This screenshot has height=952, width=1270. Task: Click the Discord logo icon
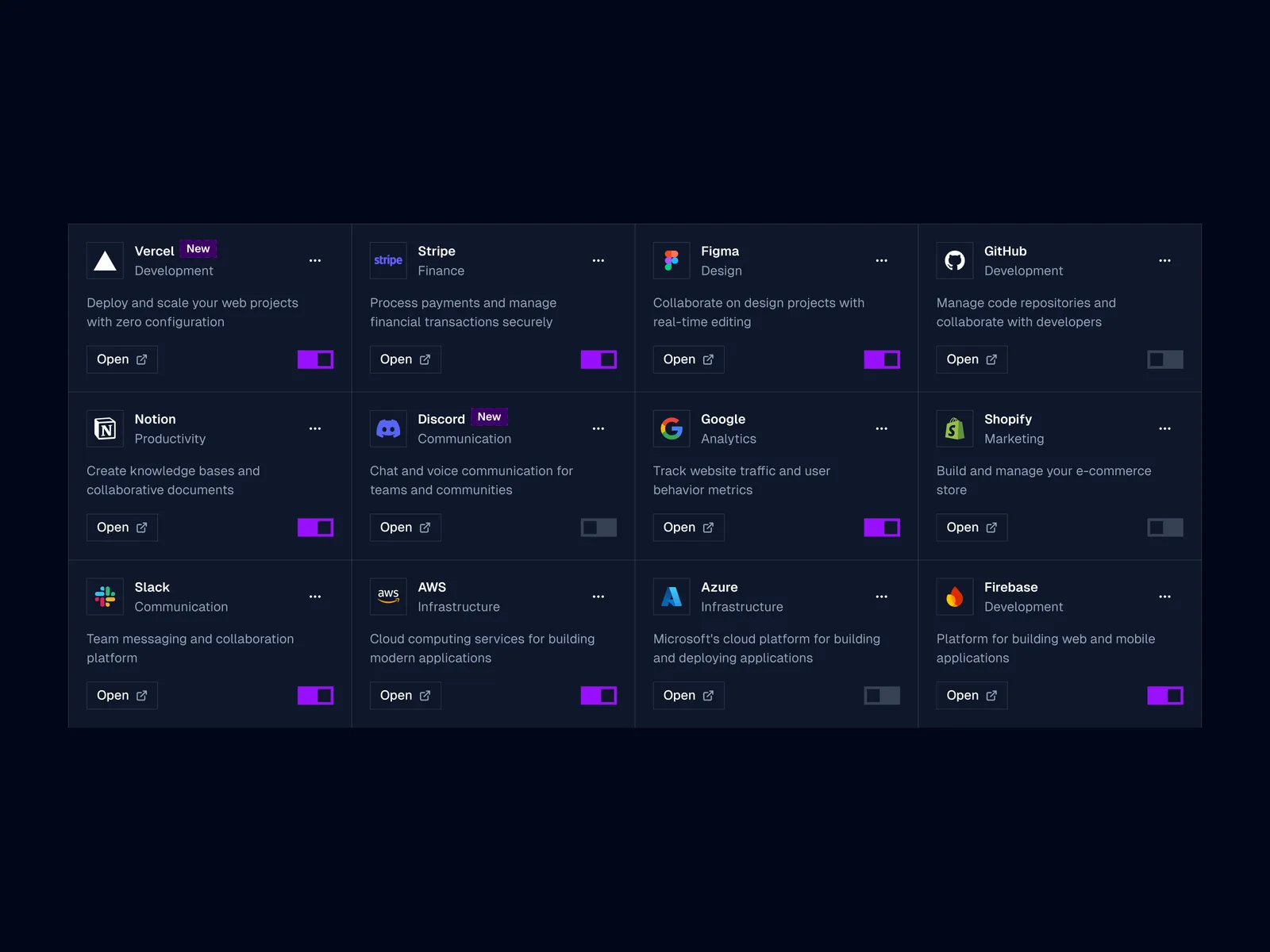click(x=388, y=428)
